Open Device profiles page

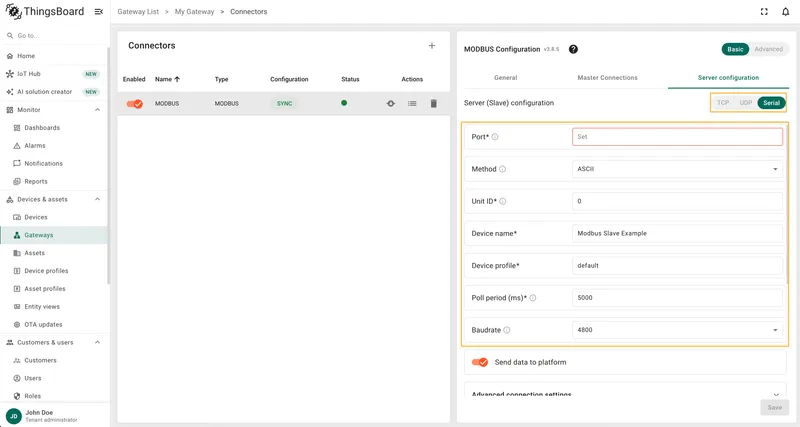coord(54,271)
